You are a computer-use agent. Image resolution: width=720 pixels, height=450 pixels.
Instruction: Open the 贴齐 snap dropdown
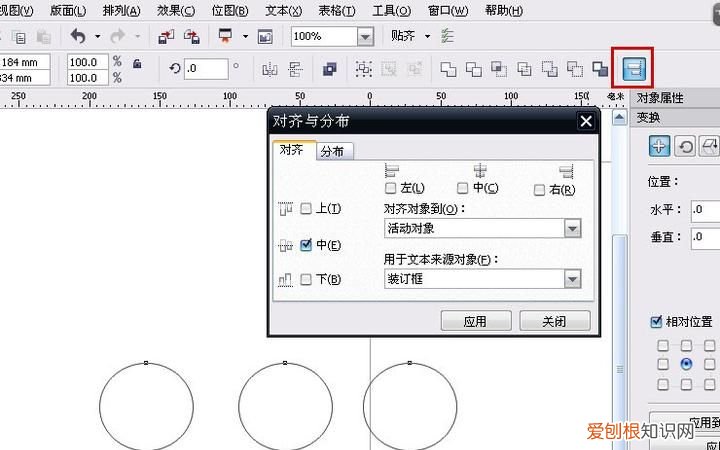click(x=428, y=36)
